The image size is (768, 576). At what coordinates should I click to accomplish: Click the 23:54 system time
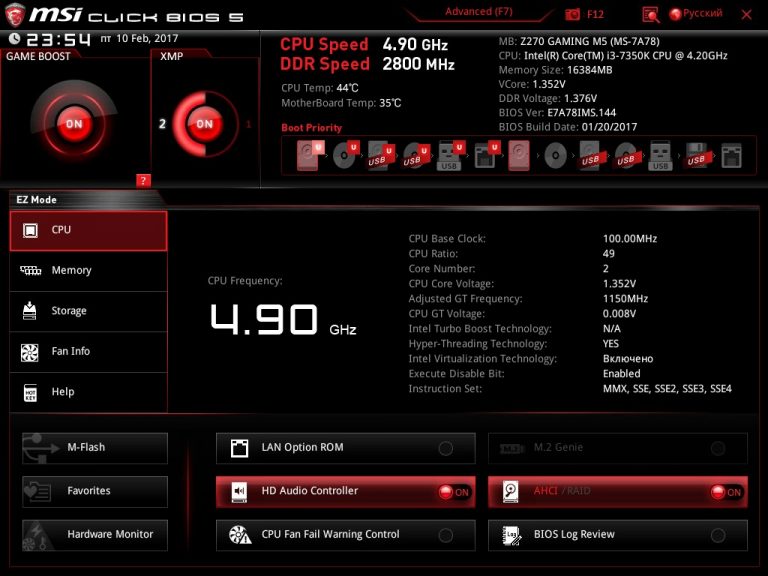[58, 39]
